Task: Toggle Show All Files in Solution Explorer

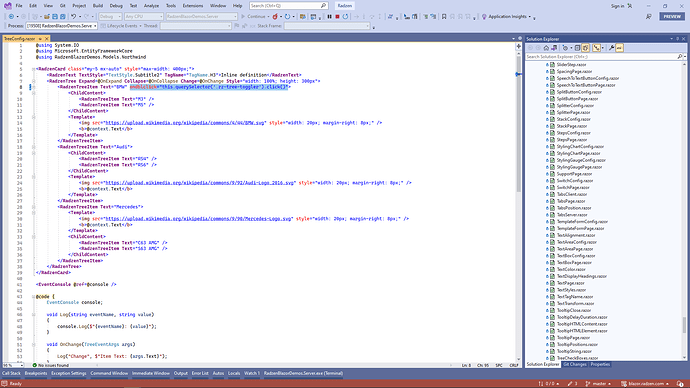Action: click(585, 48)
